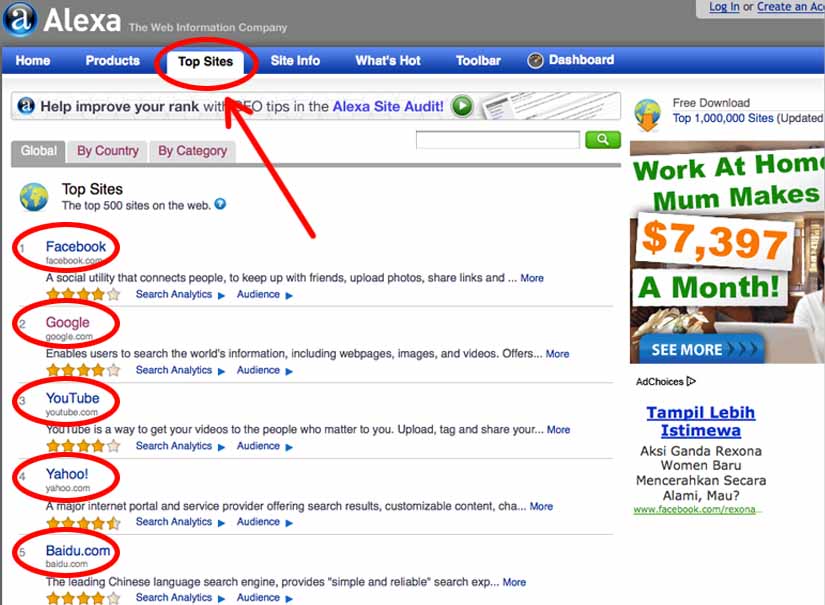
Task: Open the Facebook site link
Action: [x=76, y=247]
